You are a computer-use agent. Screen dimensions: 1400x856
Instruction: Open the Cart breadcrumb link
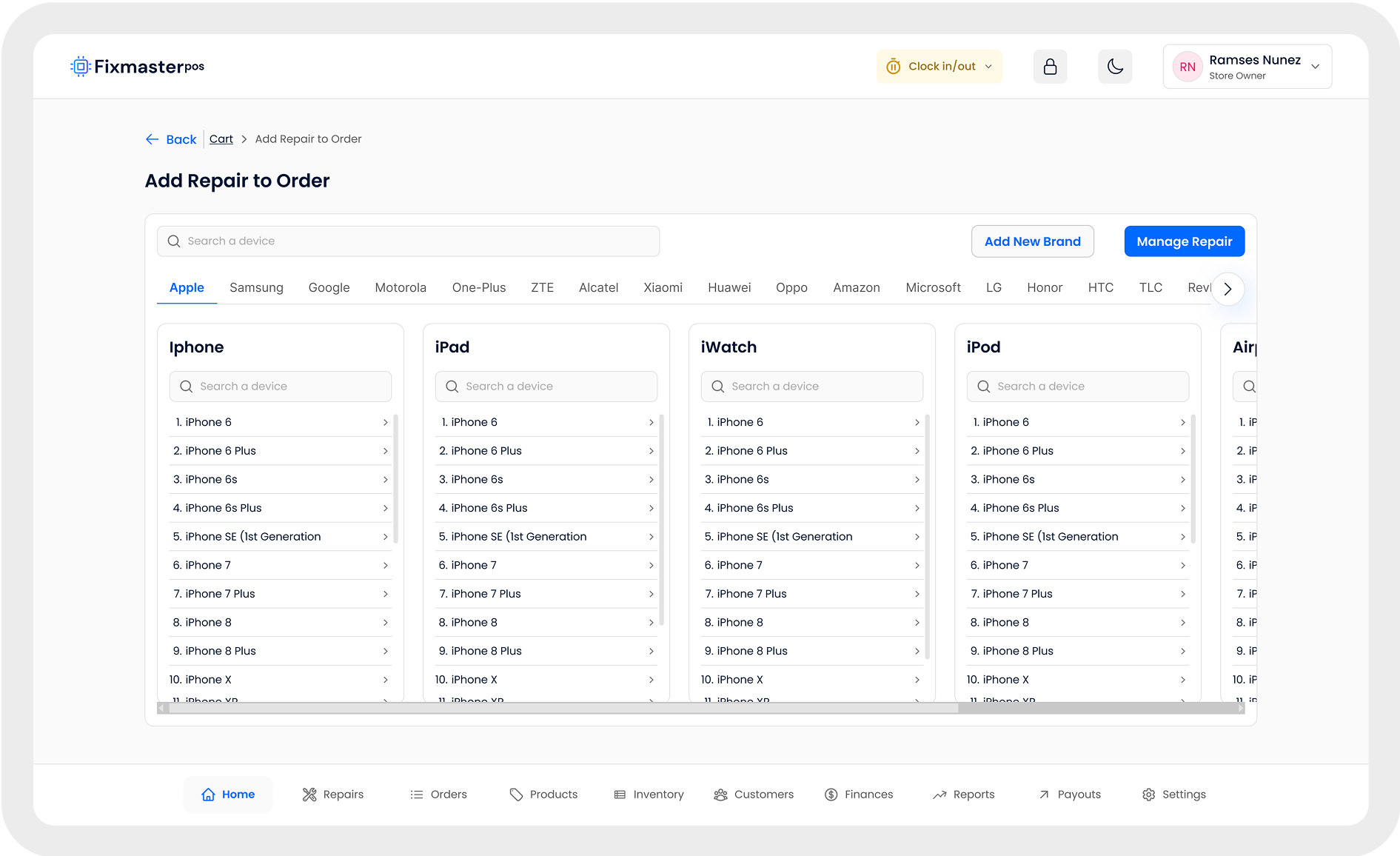(x=221, y=139)
